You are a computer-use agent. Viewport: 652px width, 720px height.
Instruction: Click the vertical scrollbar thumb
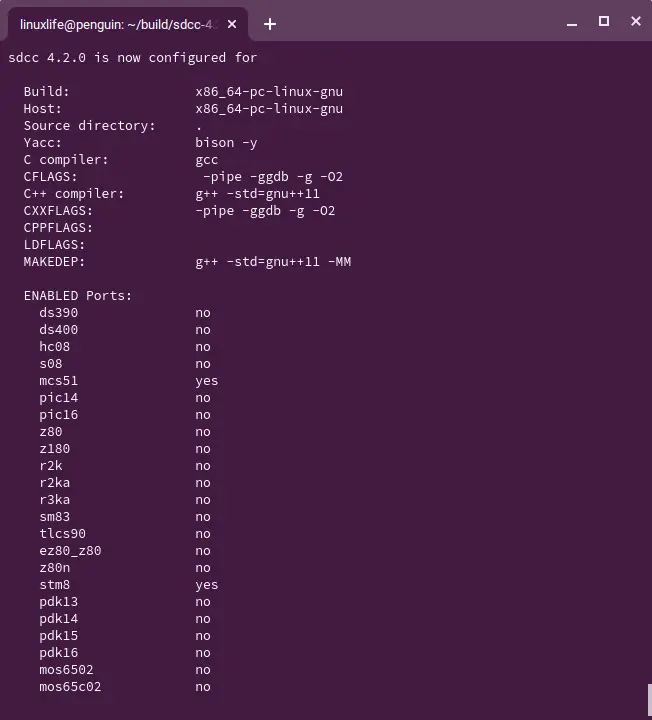[x=650, y=700]
